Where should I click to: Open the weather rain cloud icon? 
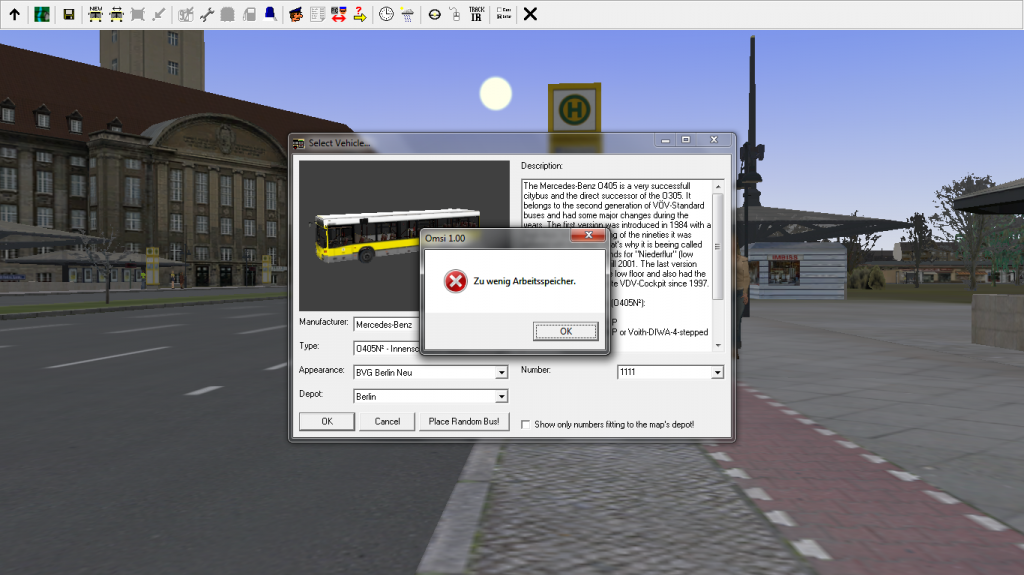click(408, 14)
